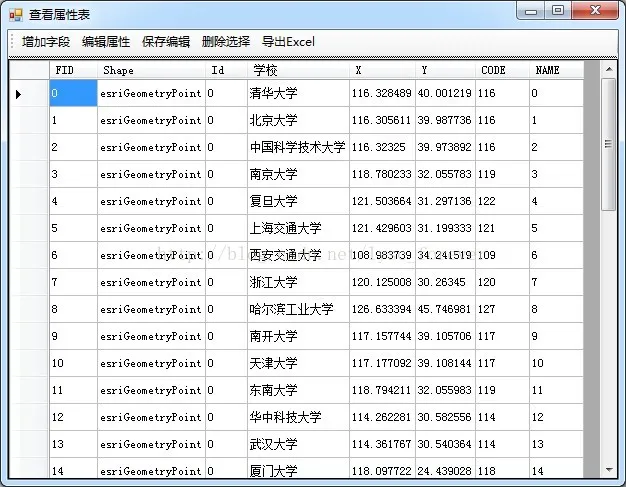Viewport: 626px width, 487px height.
Task: Select the Shape cell in 浙江大学 row
Action: (151, 282)
